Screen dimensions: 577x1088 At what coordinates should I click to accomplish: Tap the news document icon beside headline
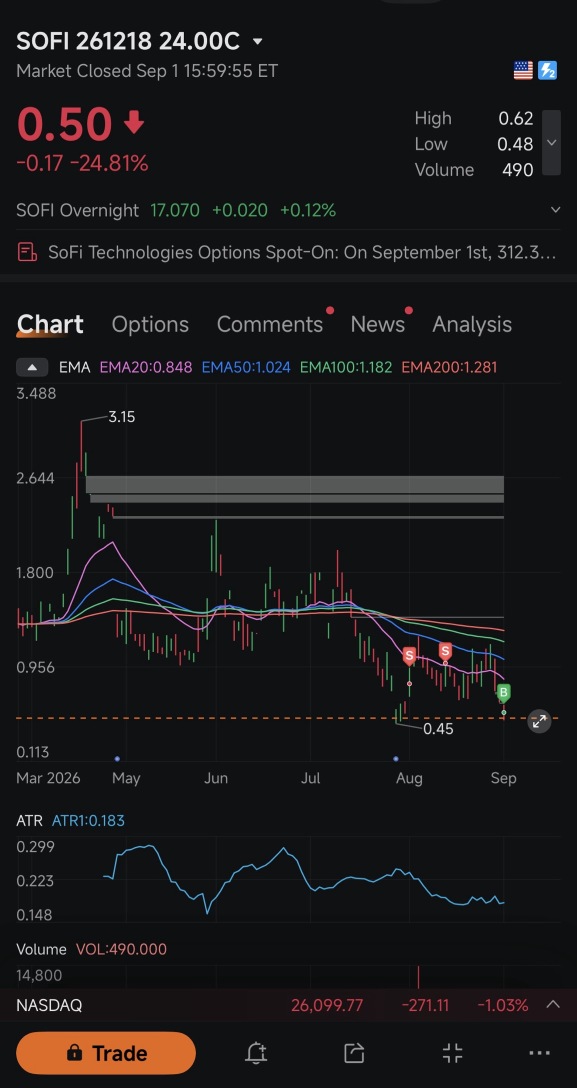tap(27, 252)
